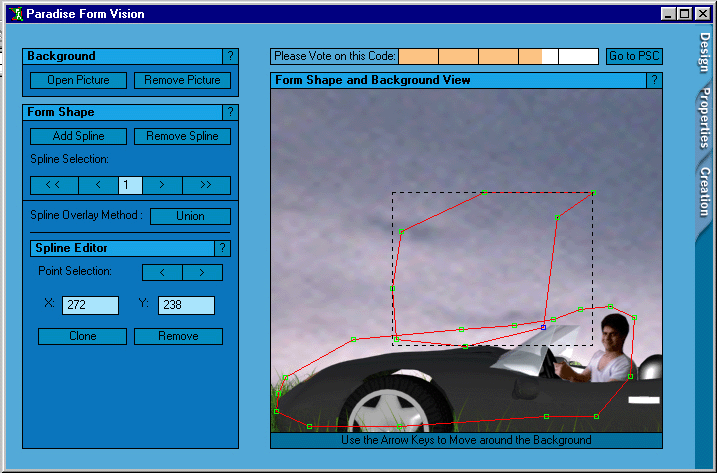Screen dimensions: 717x473
Task: Click Go to PSC button
Action: pos(634,56)
